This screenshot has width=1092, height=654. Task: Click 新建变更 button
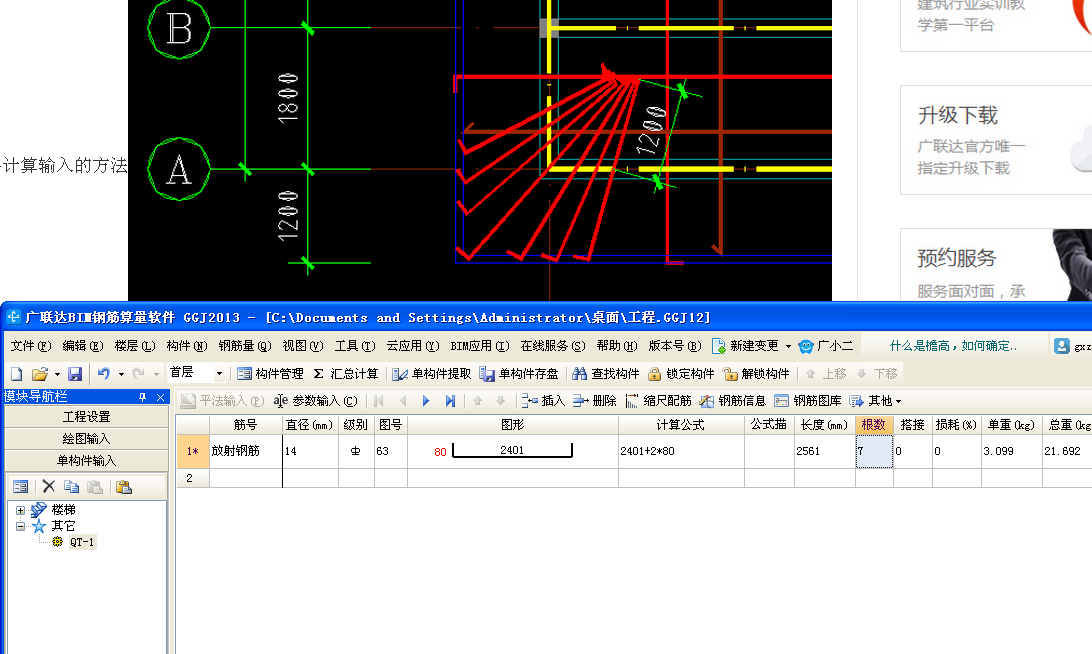(x=745, y=345)
